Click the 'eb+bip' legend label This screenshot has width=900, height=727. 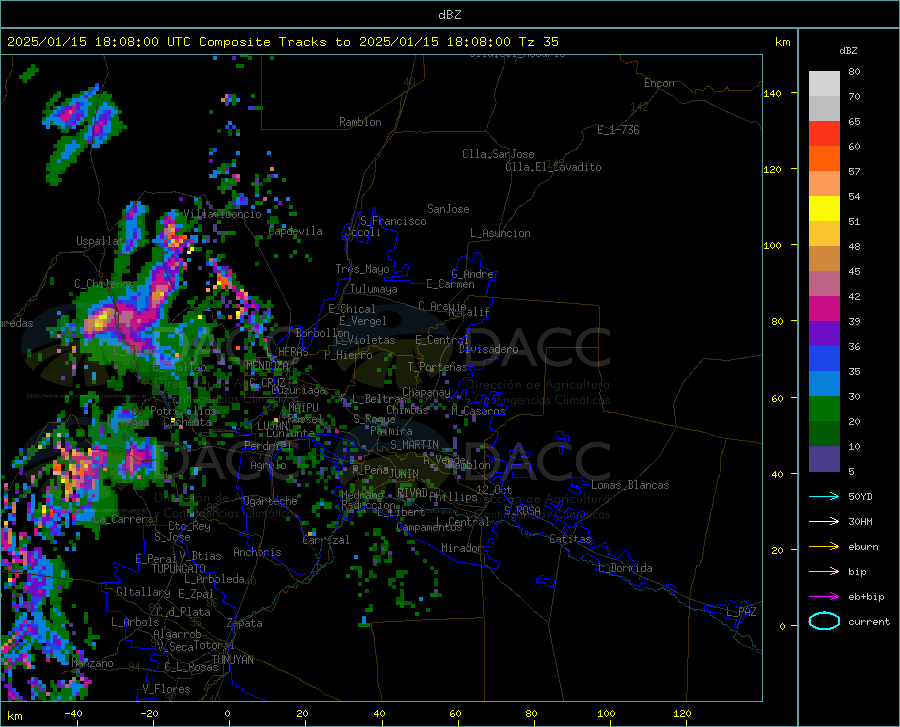866,597
